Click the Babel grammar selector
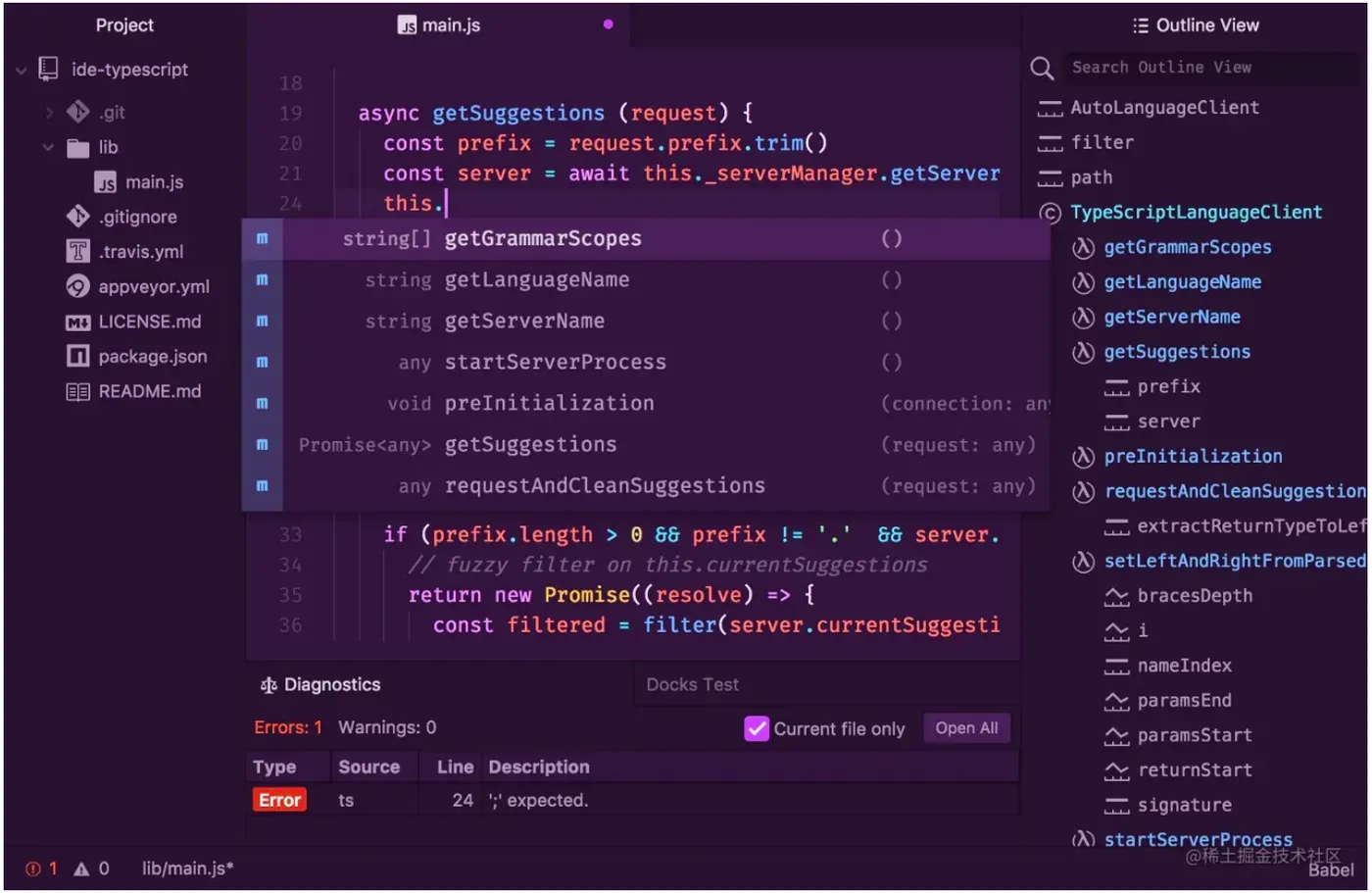The image size is (1372, 893). pyautogui.click(x=1331, y=871)
